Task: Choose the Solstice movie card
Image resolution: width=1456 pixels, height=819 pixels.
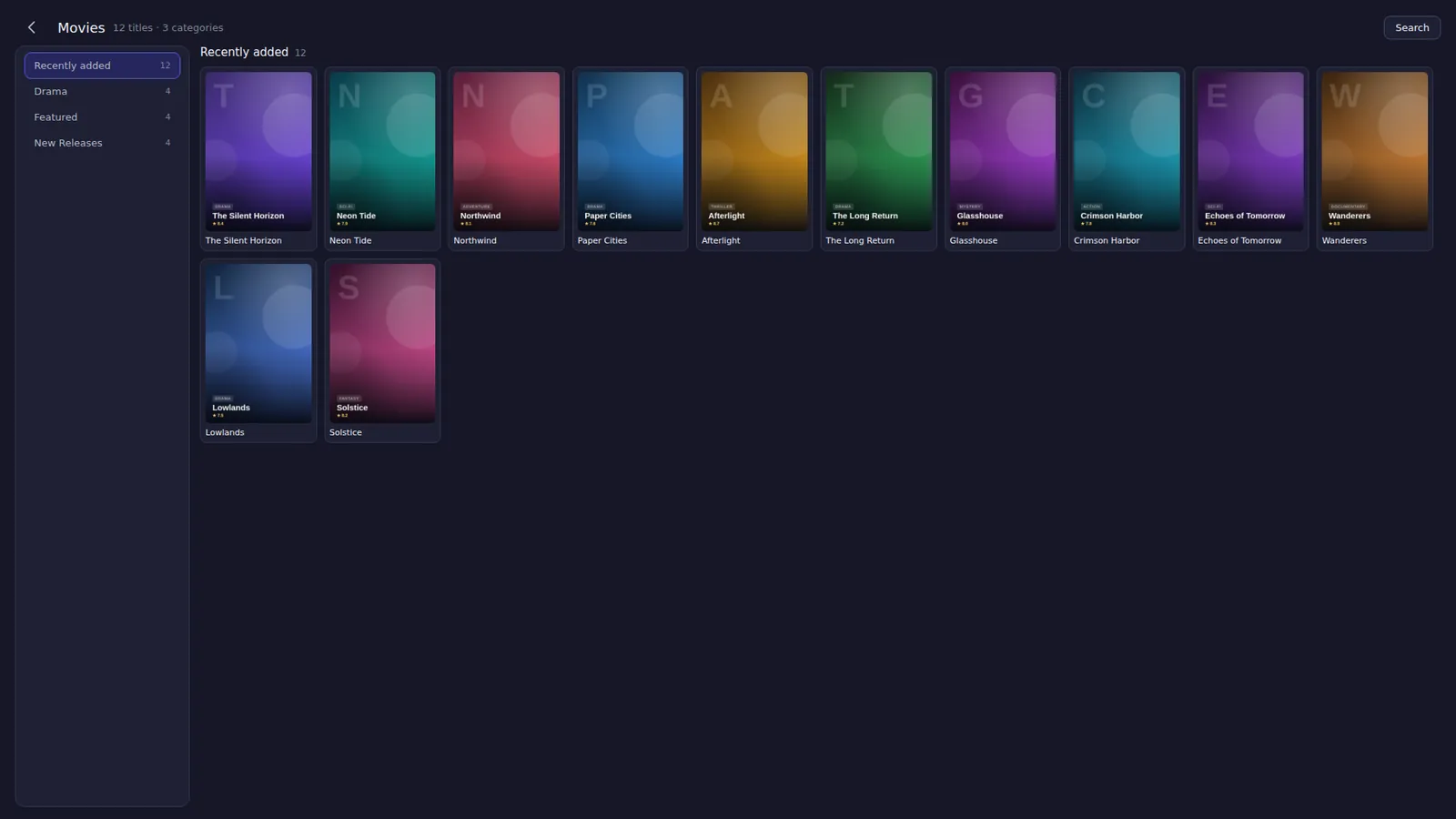Action: pos(382,351)
